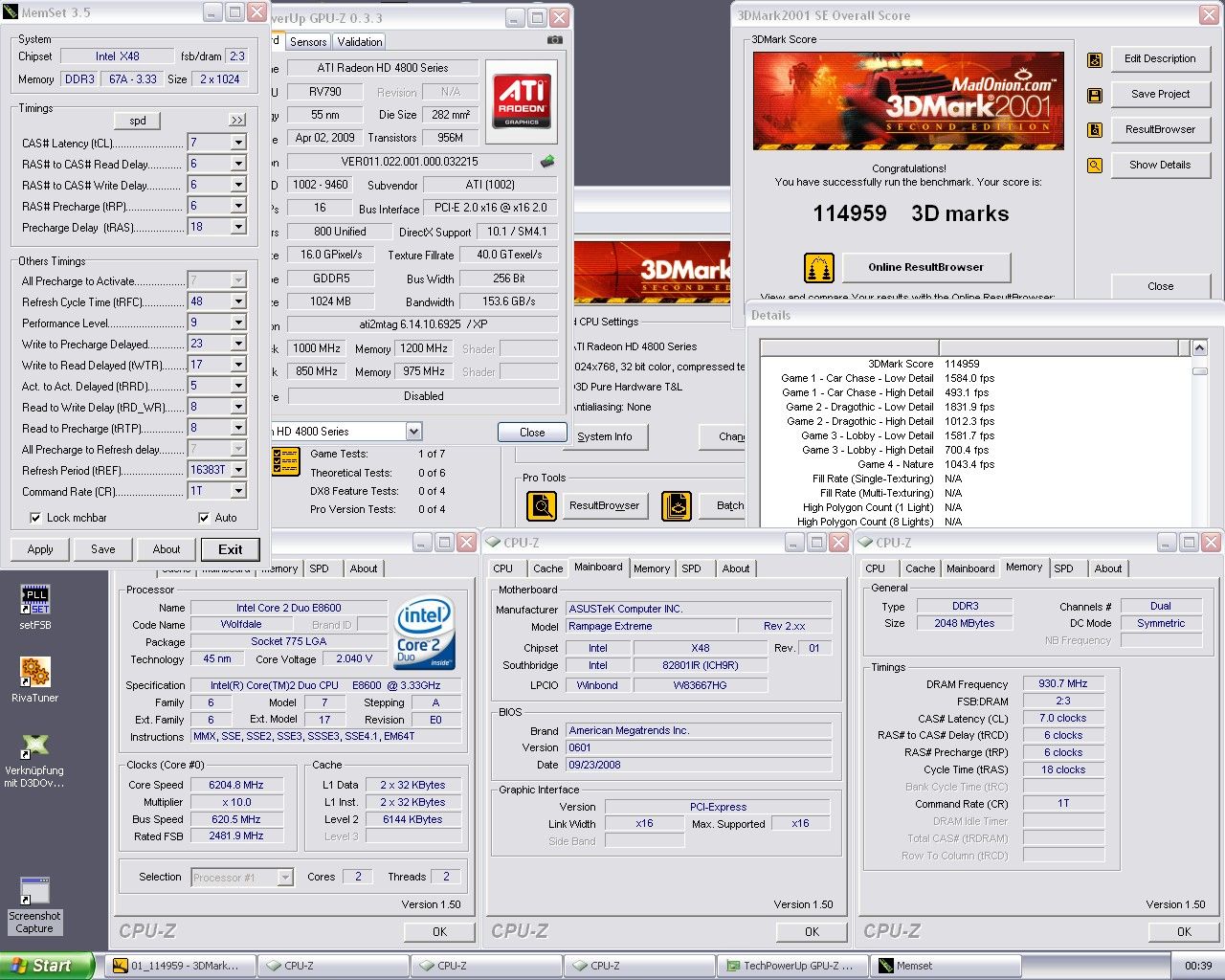
Task: Open the setFSB desktop shortcut
Action: click(34, 600)
